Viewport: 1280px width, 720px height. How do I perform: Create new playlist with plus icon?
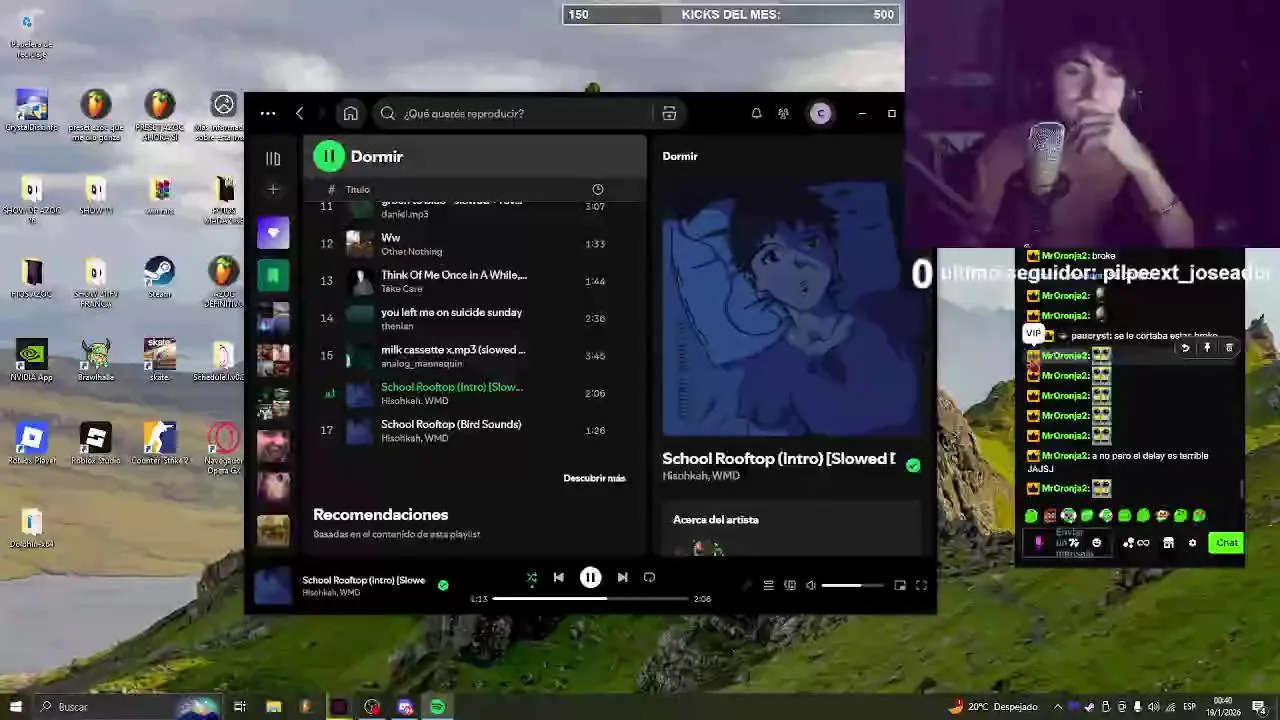click(273, 189)
